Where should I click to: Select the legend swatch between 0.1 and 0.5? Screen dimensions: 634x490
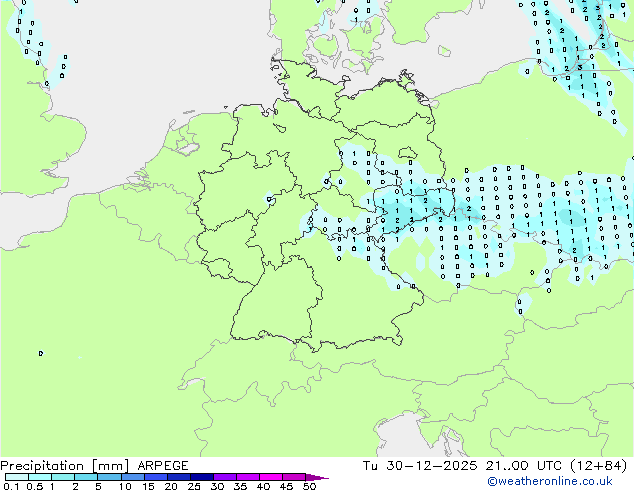pos(17,477)
